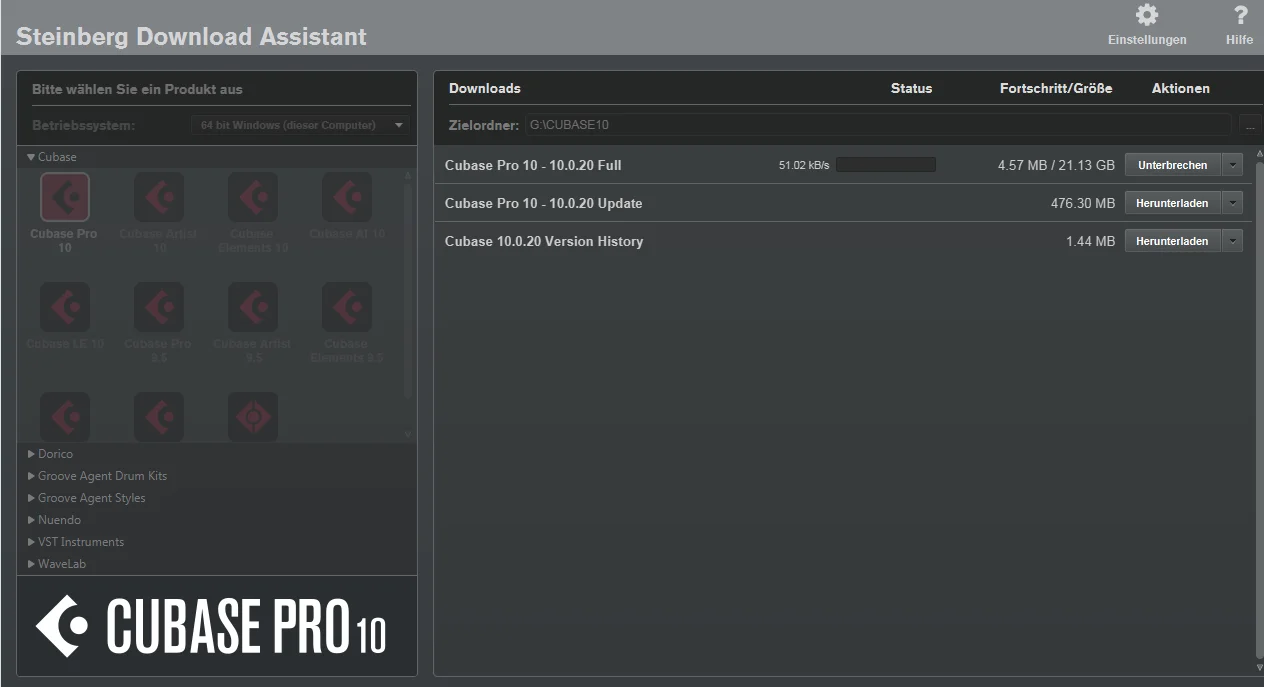Open Hilfe via the question mark icon
Image resolution: width=1264 pixels, height=687 pixels.
click(1241, 15)
